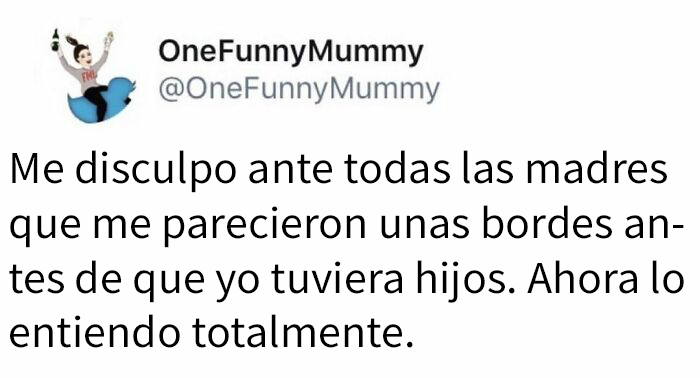Click the wine bottle in the avatar
Viewport: 700px width, 378px height.
pos(56,40)
